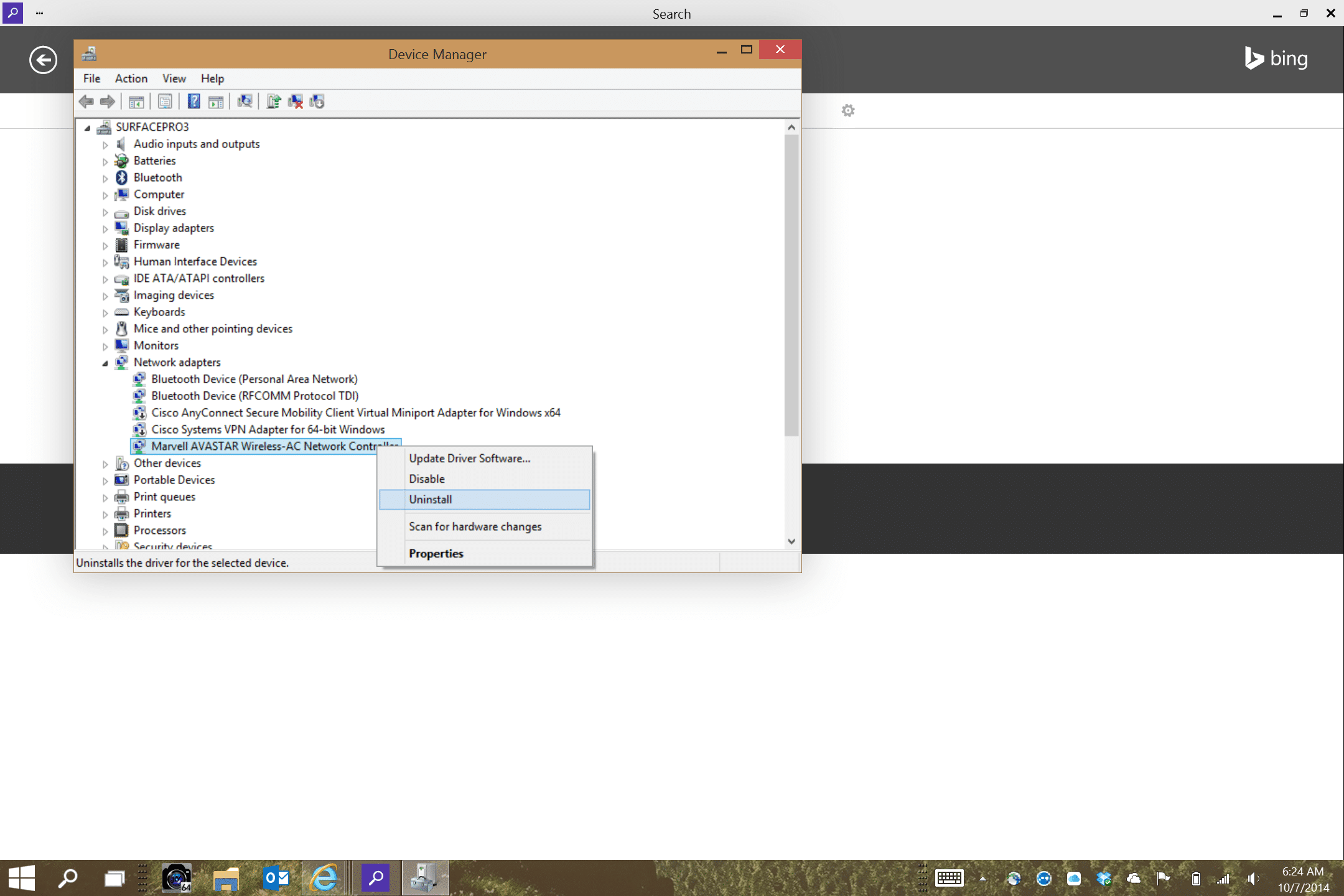Select the Portable Devices category
Image resolution: width=1344 pixels, height=896 pixels.
click(174, 480)
